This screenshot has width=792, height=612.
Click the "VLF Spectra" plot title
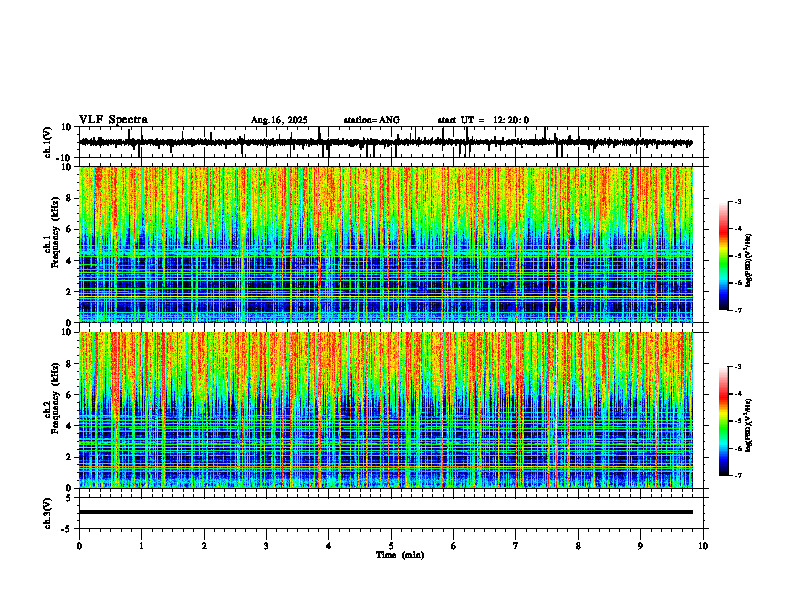(x=113, y=120)
